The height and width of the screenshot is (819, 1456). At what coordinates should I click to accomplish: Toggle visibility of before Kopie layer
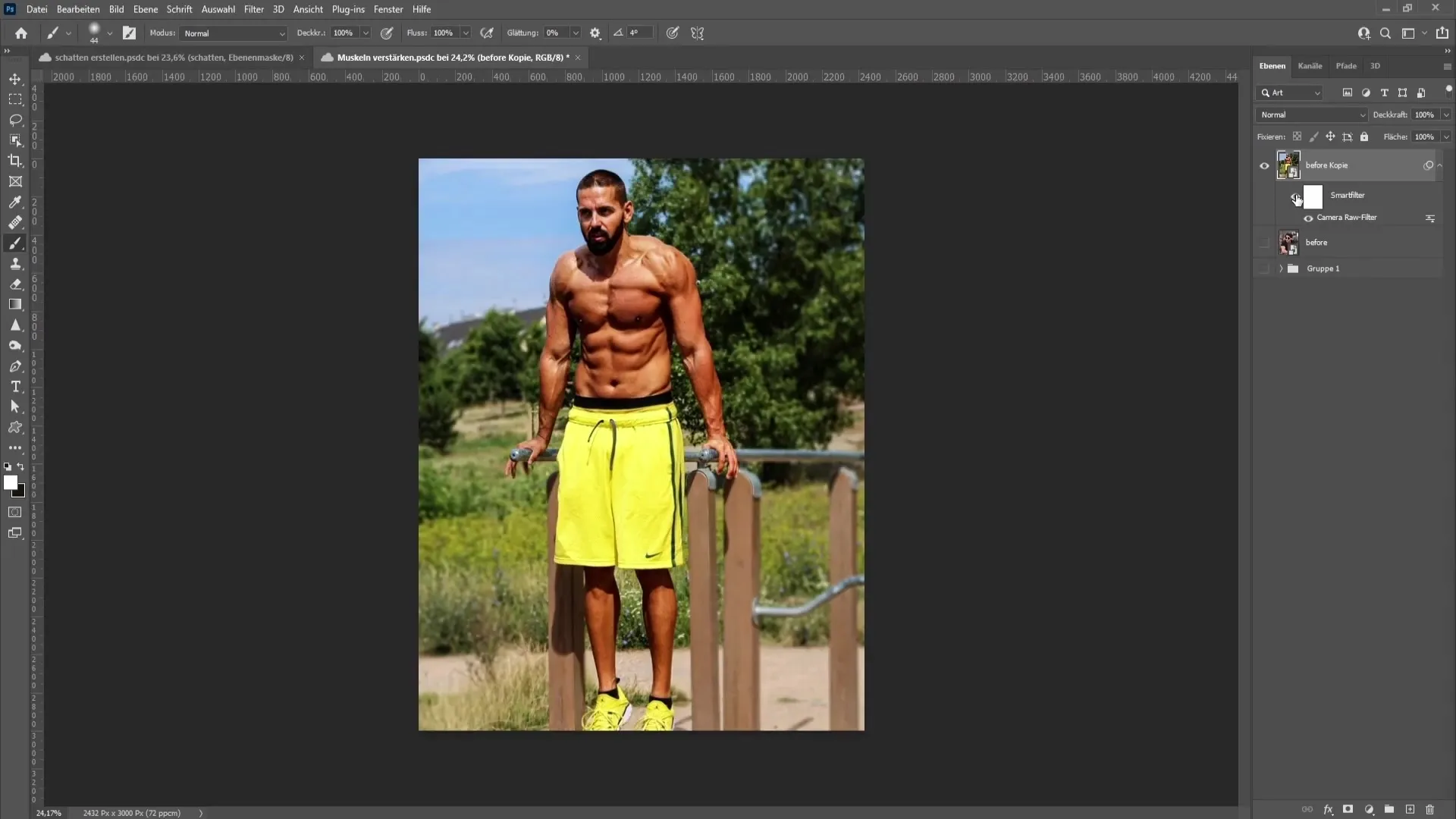1264,165
